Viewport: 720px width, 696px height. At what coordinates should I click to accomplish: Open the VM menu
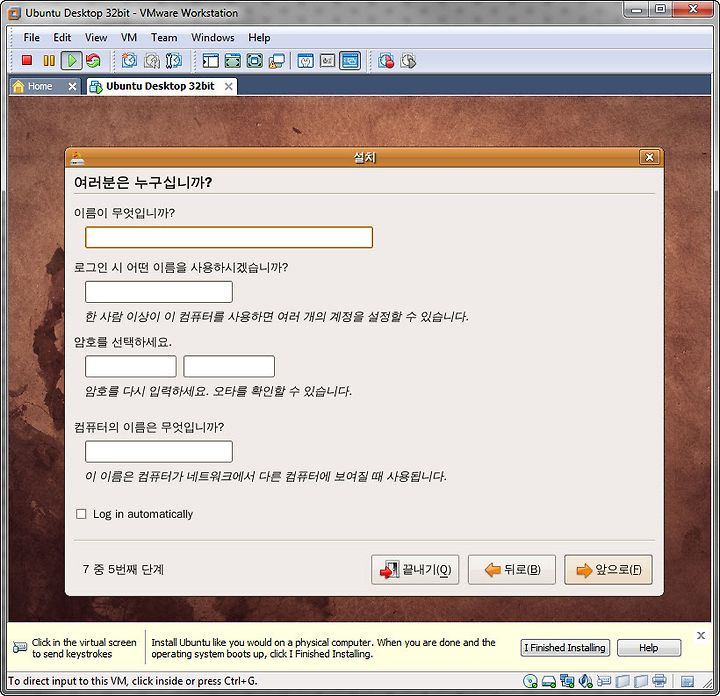point(129,38)
